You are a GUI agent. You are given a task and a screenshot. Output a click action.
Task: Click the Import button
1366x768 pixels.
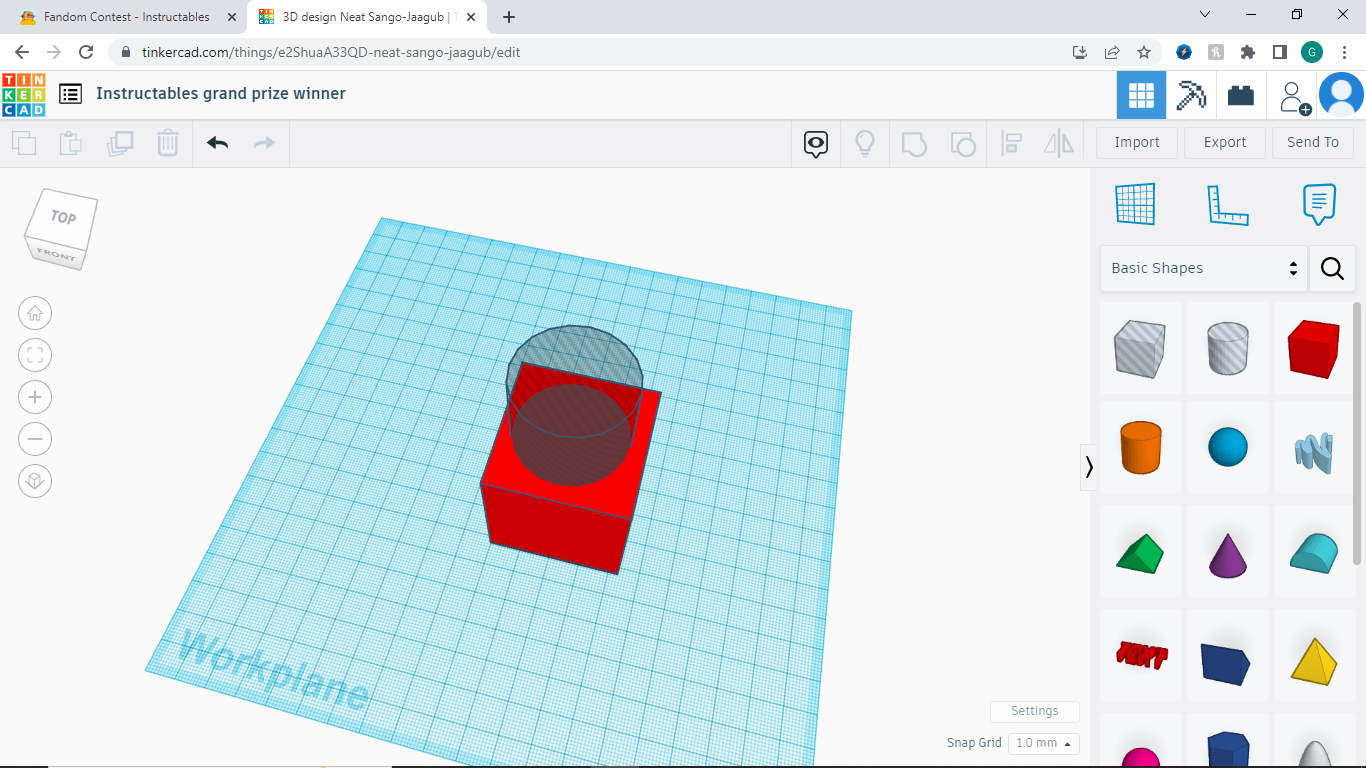(1137, 142)
